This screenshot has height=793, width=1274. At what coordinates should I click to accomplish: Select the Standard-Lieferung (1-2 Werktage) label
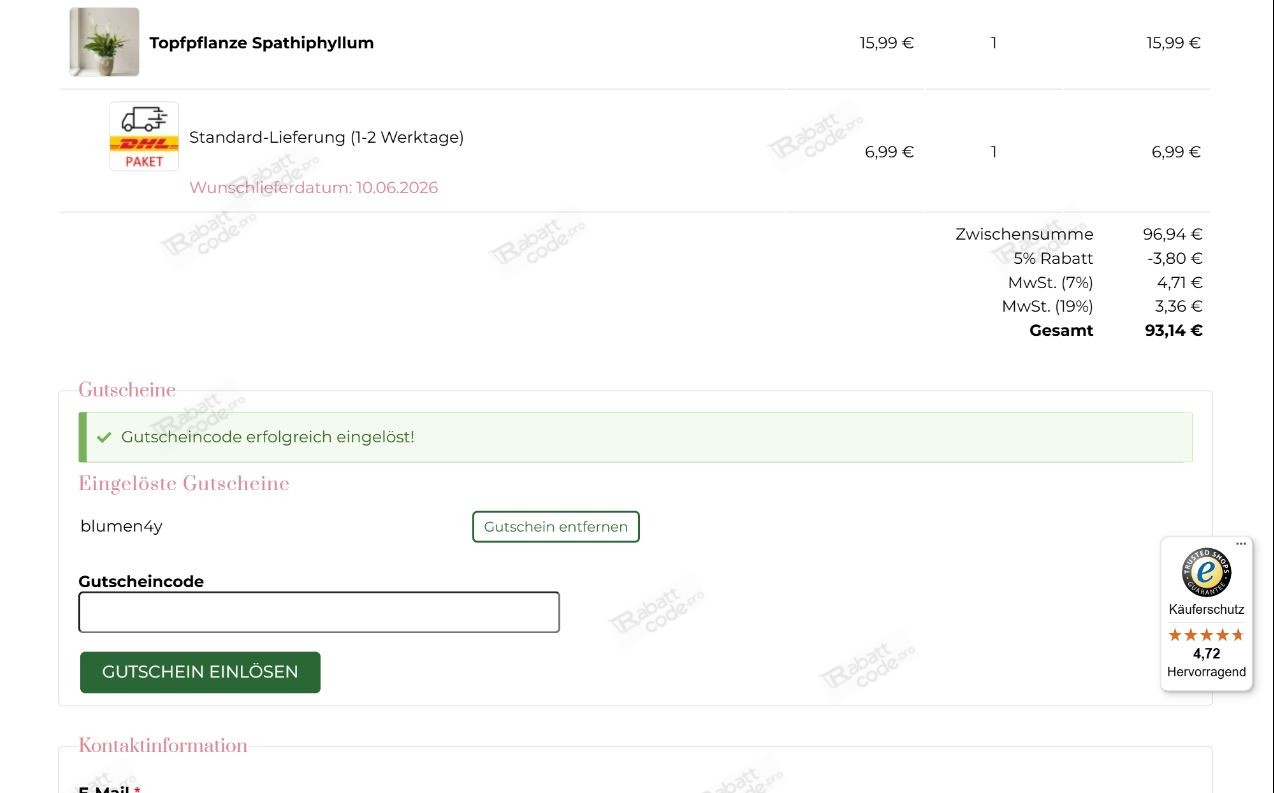point(327,137)
